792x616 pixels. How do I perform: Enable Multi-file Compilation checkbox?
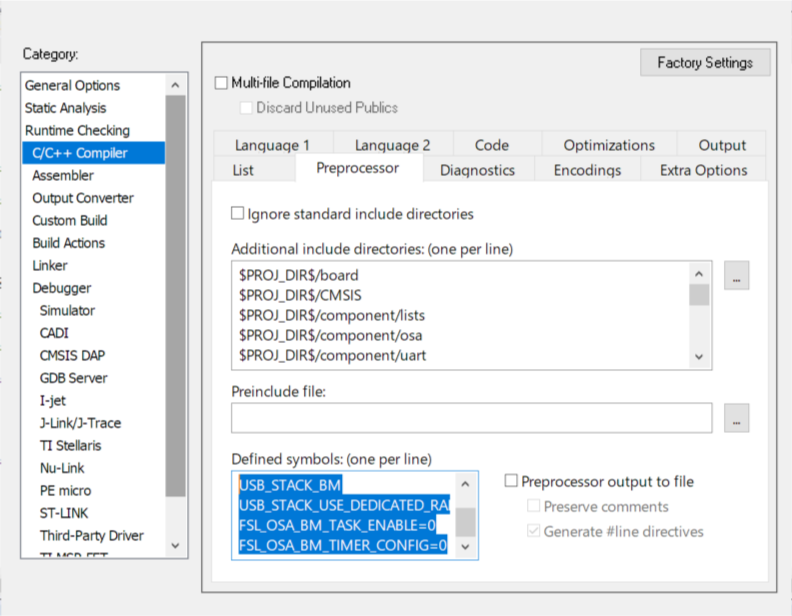coord(222,83)
